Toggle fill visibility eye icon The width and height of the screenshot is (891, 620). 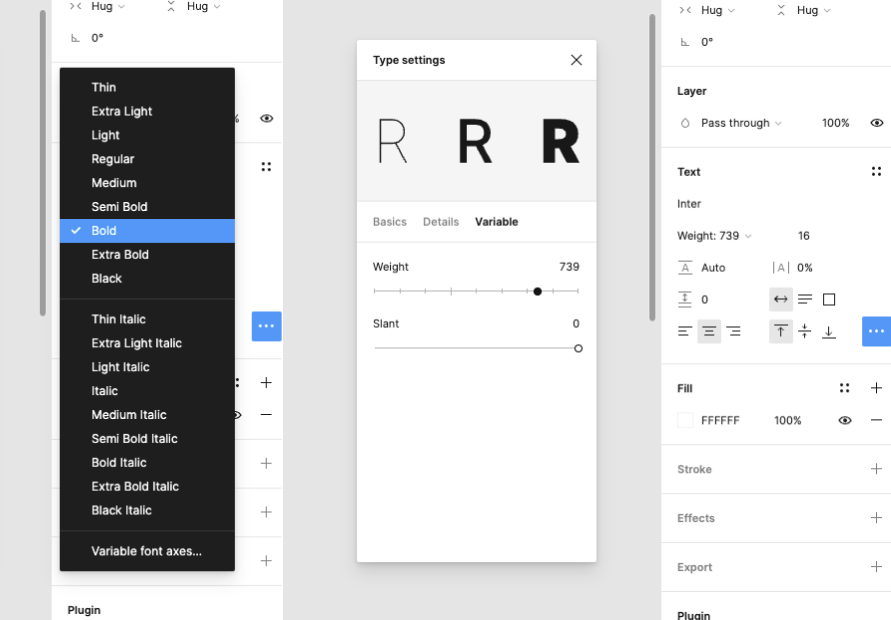pyautogui.click(x=845, y=420)
